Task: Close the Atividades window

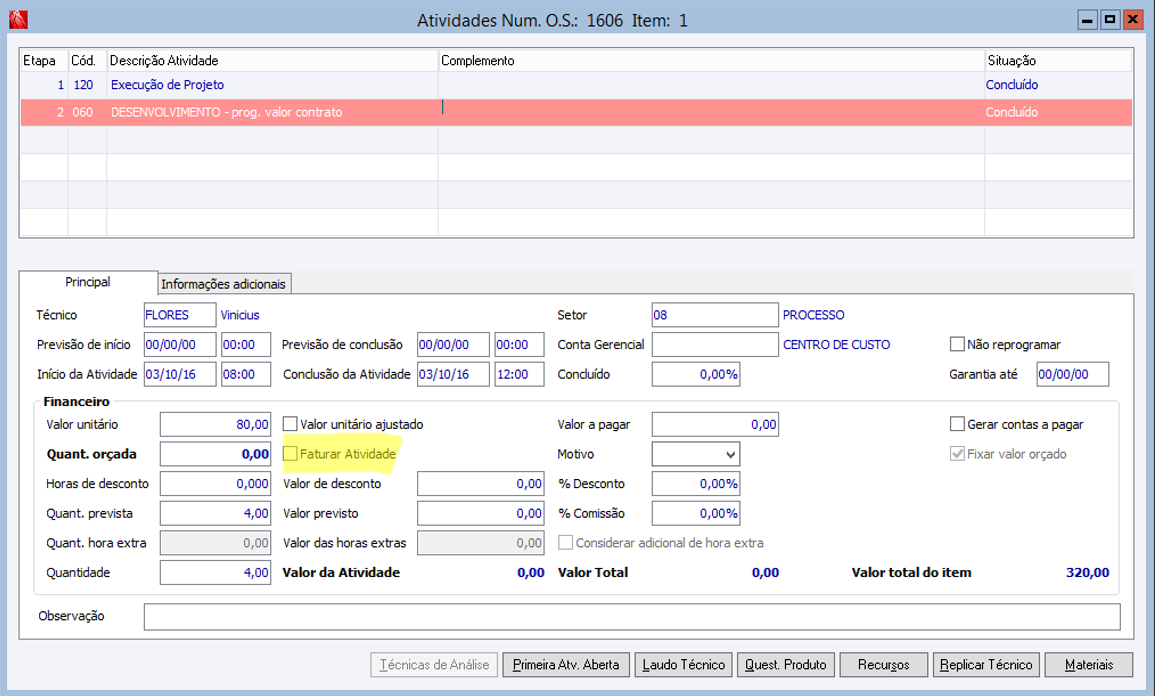Action: pos(1133,19)
